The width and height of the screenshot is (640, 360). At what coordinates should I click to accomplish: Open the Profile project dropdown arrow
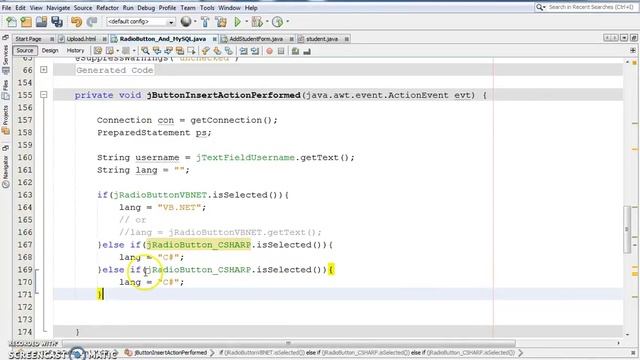287,22
